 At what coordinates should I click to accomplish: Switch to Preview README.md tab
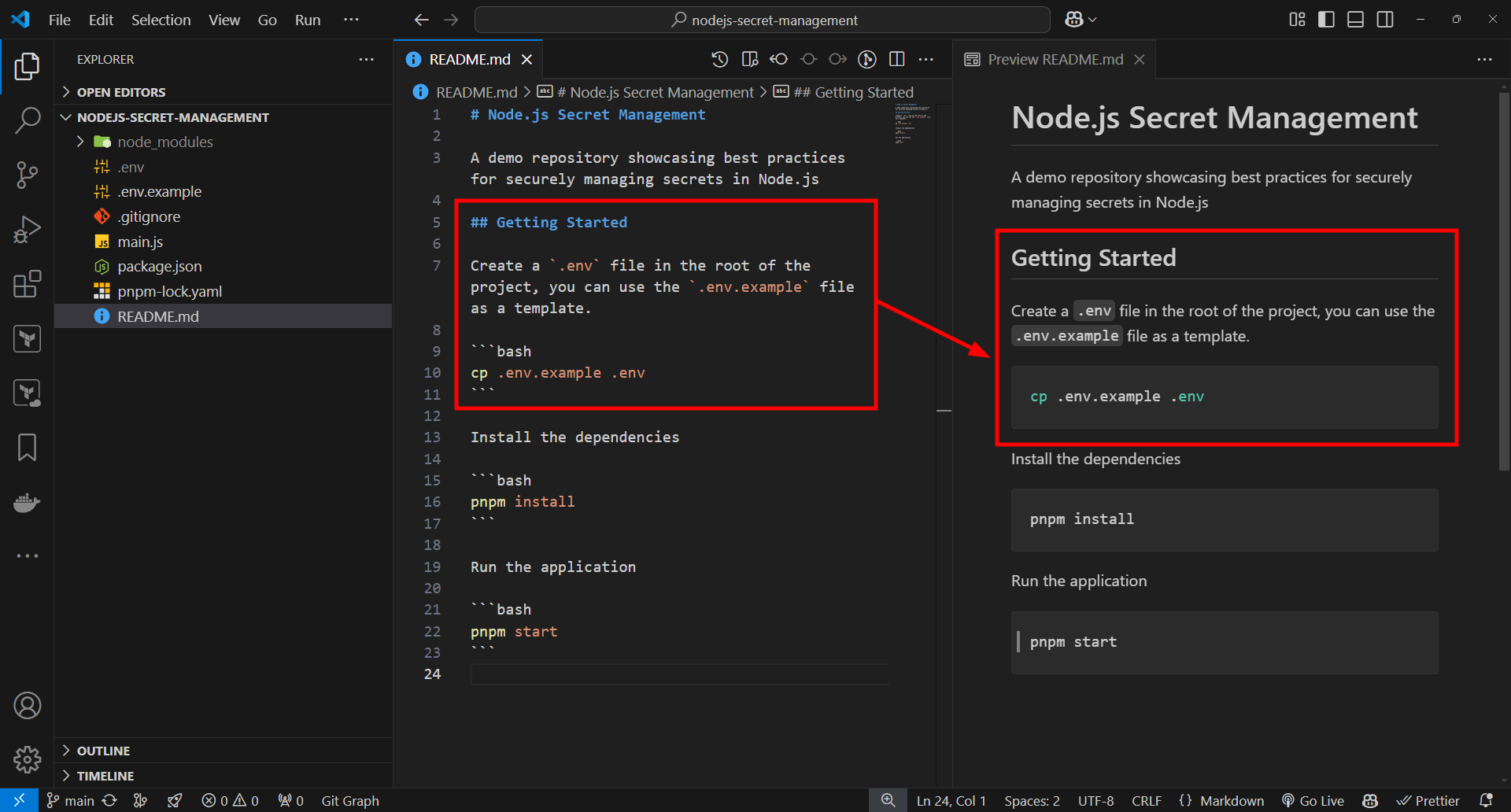click(x=1055, y=59)
